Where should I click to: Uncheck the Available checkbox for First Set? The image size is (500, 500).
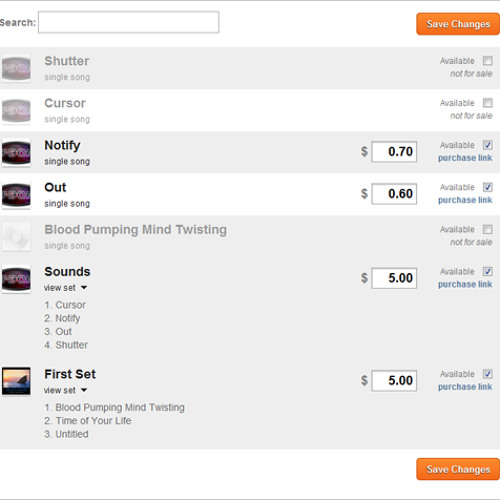[488, 374]
